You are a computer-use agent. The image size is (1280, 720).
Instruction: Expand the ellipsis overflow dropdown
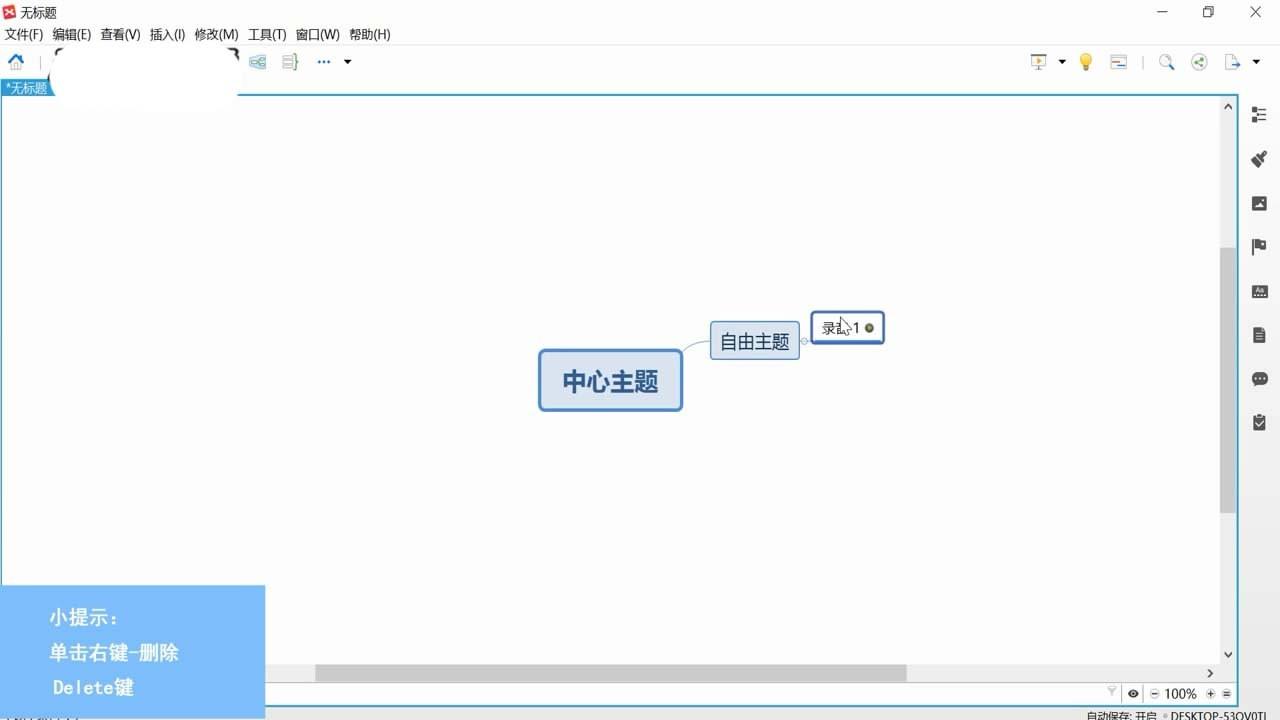tap(347, 61)
